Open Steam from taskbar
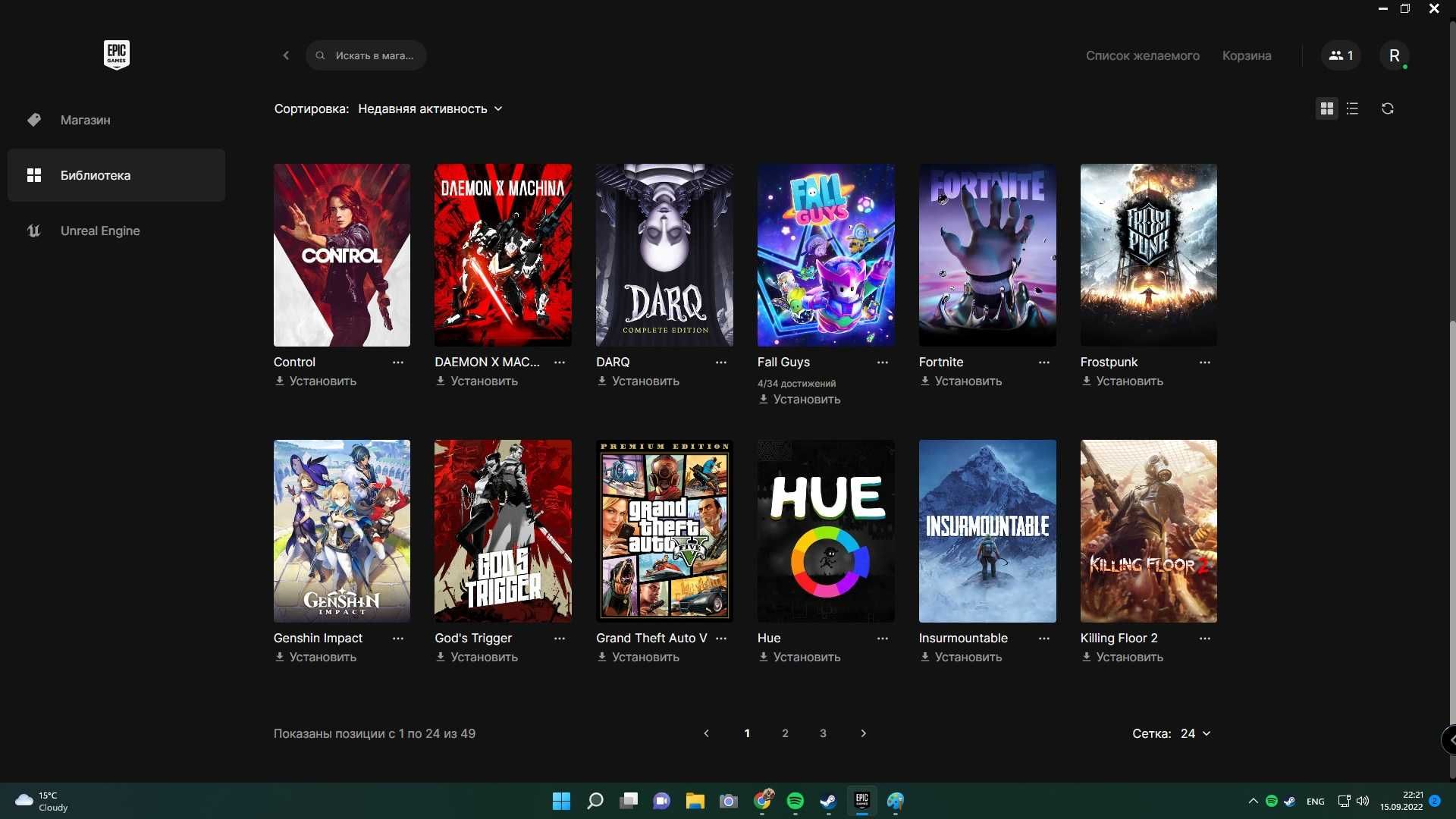This screenshot has height=819, width=1456. coord(828,801)
